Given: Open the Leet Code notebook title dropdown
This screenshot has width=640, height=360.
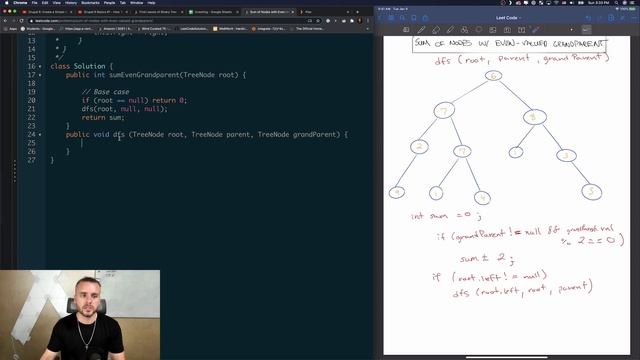Looking at the screenshot, I should pos(509,18).
